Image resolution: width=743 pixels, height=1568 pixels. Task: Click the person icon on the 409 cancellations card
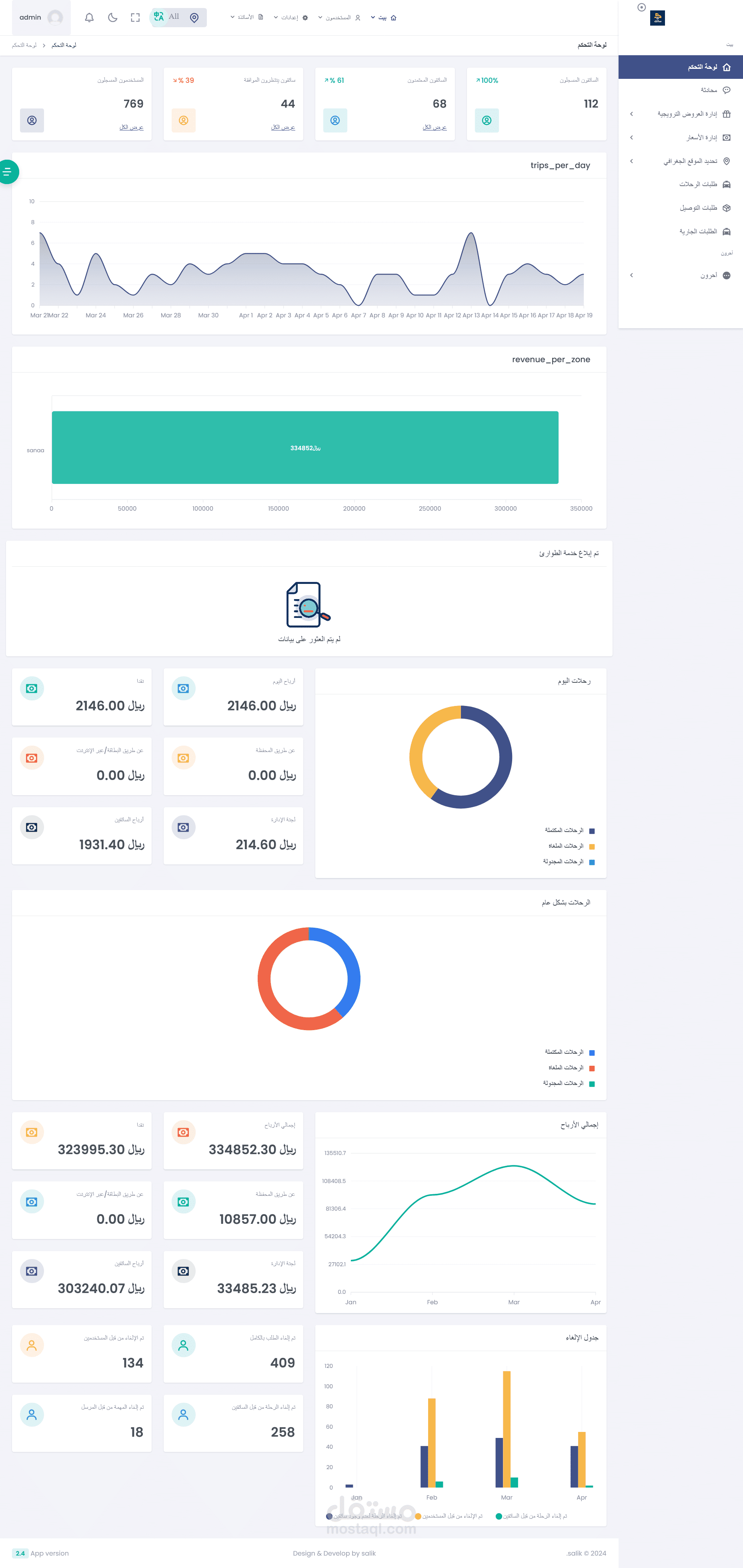click(183, 1345)
